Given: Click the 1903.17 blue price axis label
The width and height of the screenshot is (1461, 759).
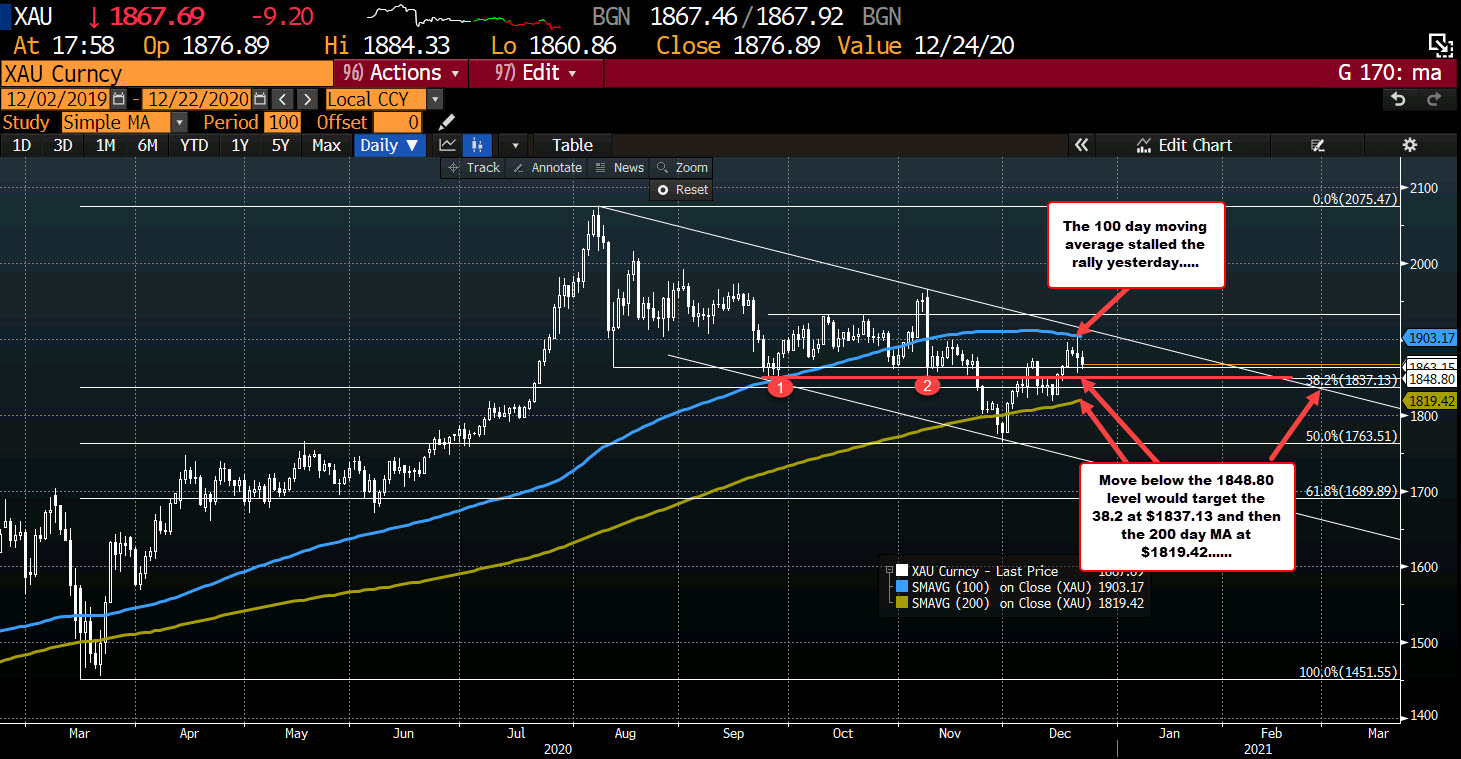Looking at the screenshot, I should (1430, 337).
